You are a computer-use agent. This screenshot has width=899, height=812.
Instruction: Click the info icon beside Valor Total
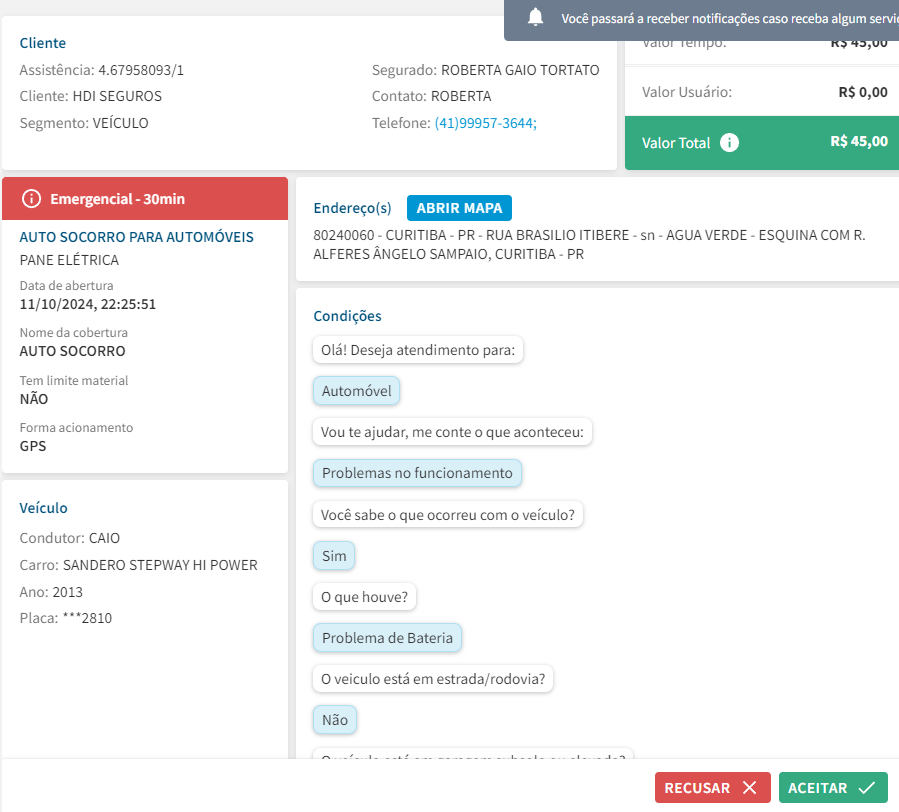tap(730, 143)
